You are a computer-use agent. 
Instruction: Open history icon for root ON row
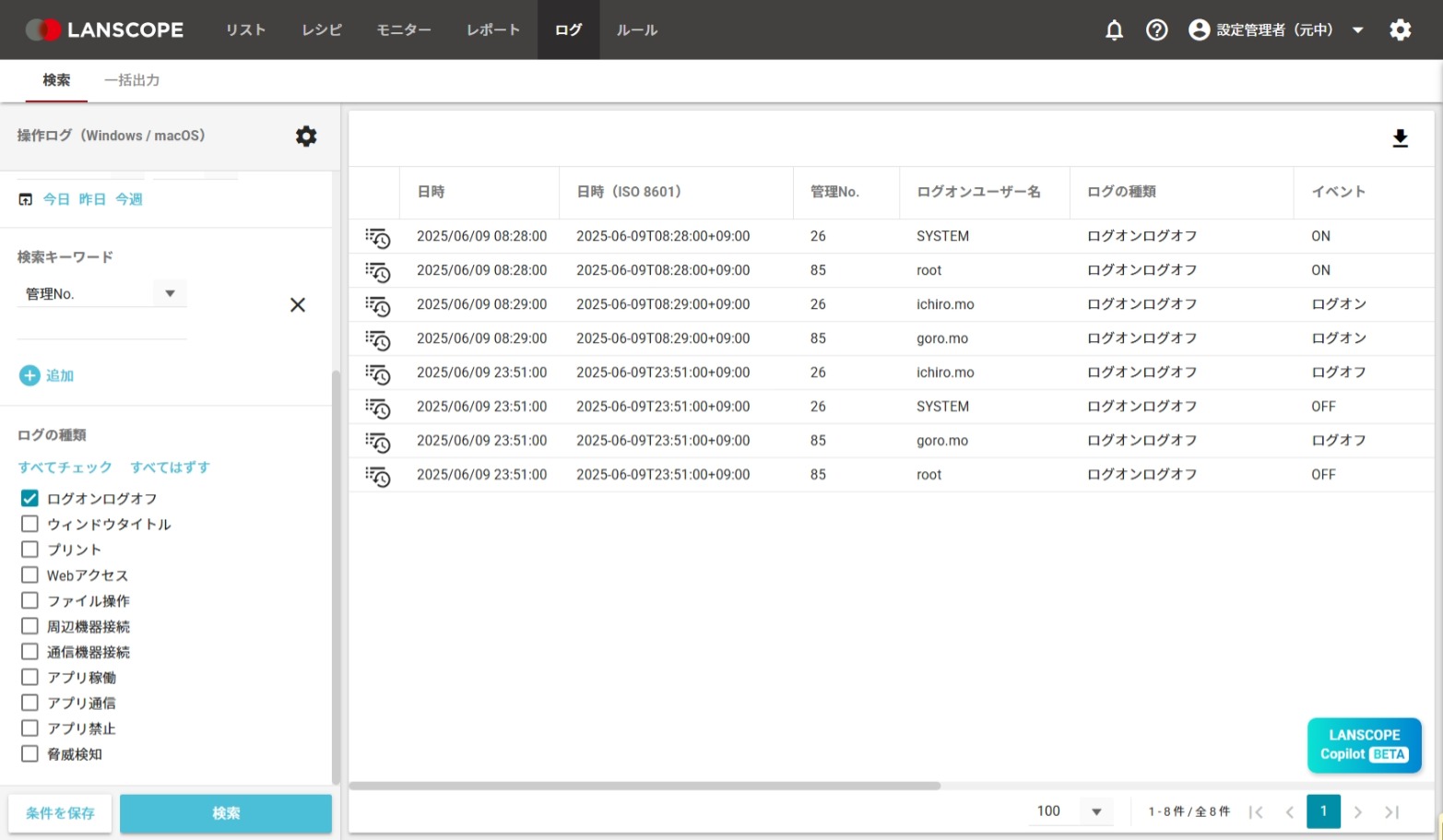pos(378,272)
